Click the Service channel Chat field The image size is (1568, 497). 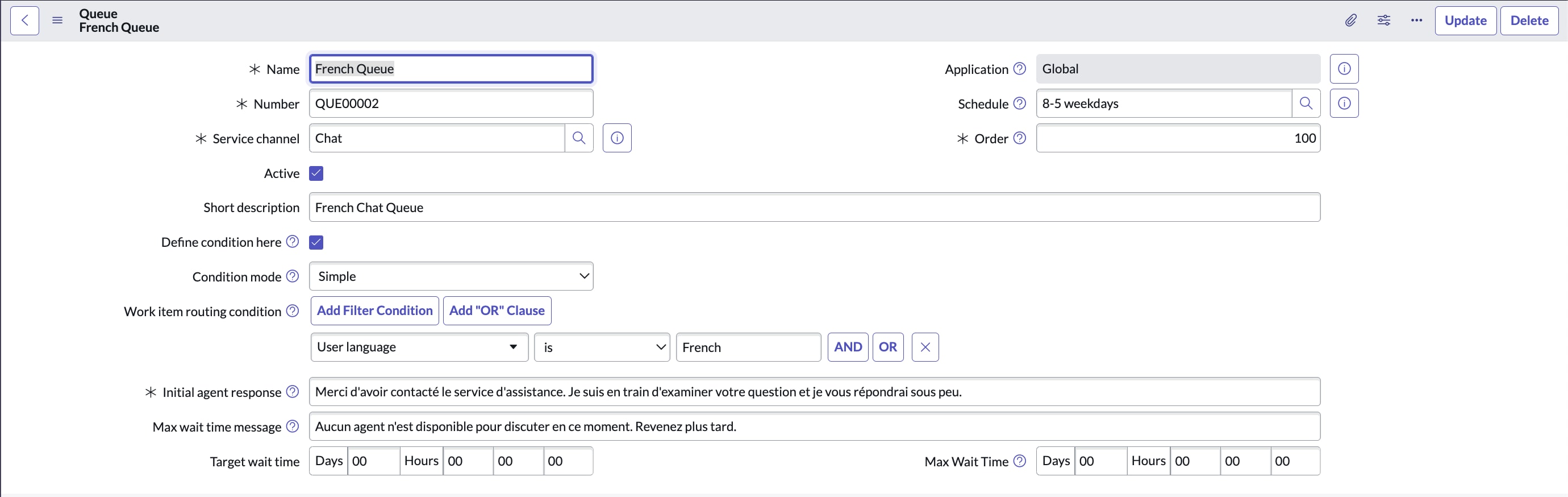pos(437,138)
